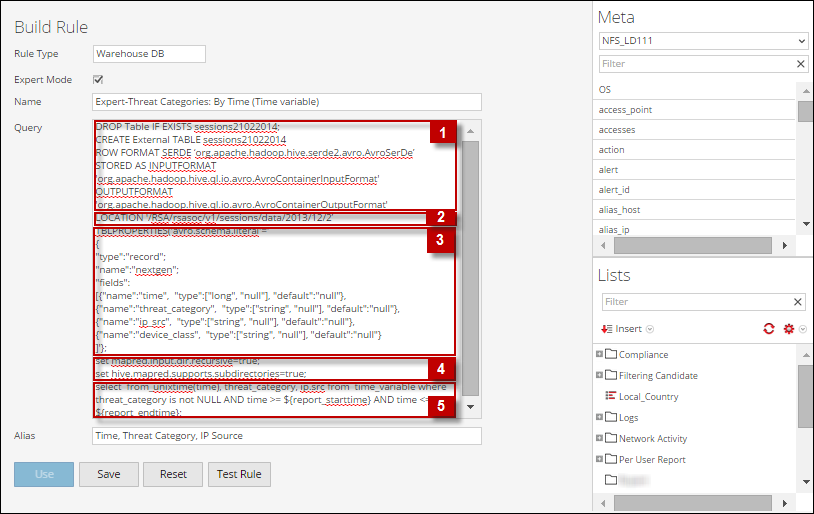Screen dimensions: 814x514
Task: Select the Filtering Candidate list label
Action: 658,375
